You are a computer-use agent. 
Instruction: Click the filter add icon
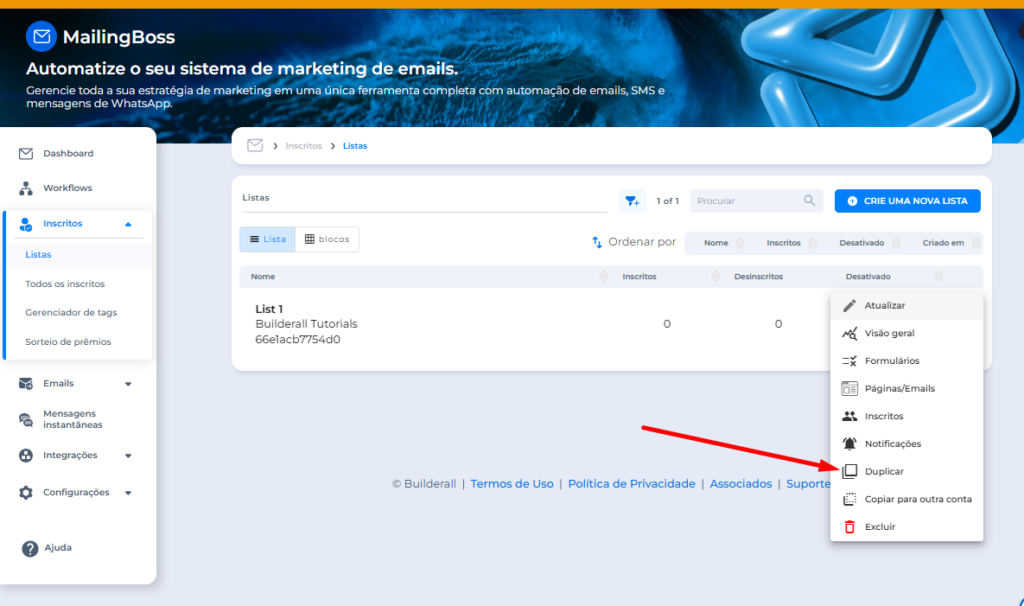(x=632, y=201)
